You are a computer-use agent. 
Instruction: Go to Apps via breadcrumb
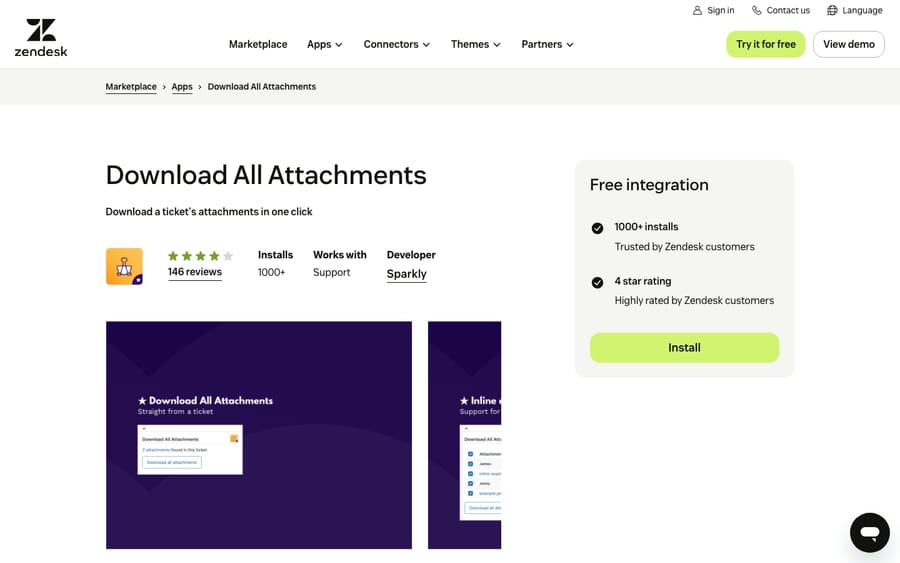(x=182, y=87)
